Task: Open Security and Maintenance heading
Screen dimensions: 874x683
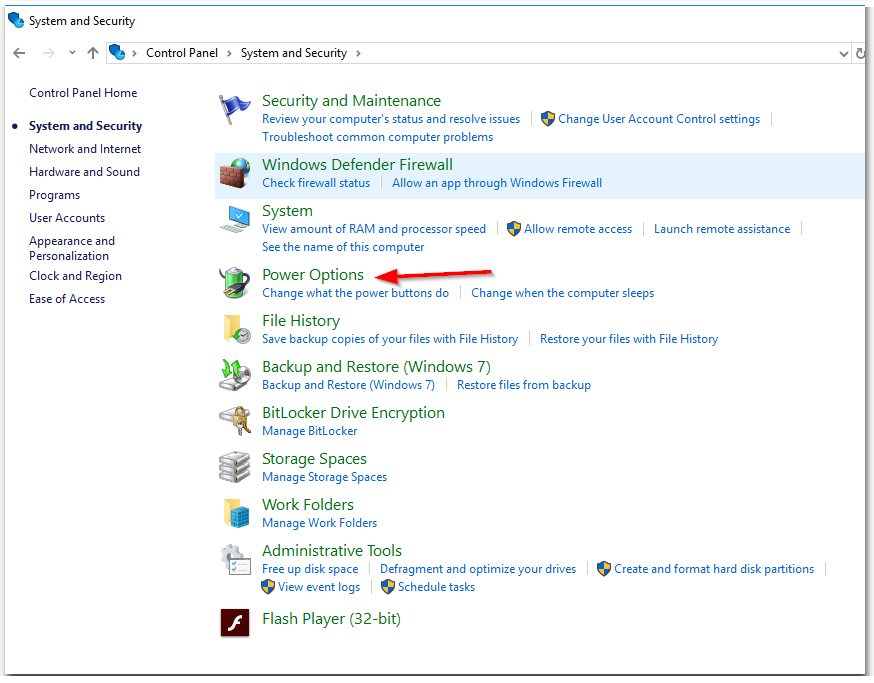Action: 351,101
